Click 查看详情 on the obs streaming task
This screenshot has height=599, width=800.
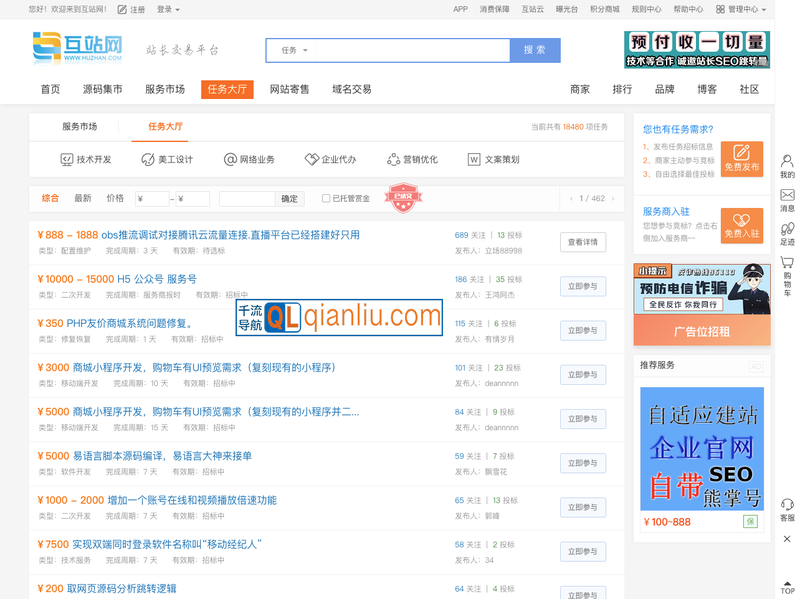(582, 242)
